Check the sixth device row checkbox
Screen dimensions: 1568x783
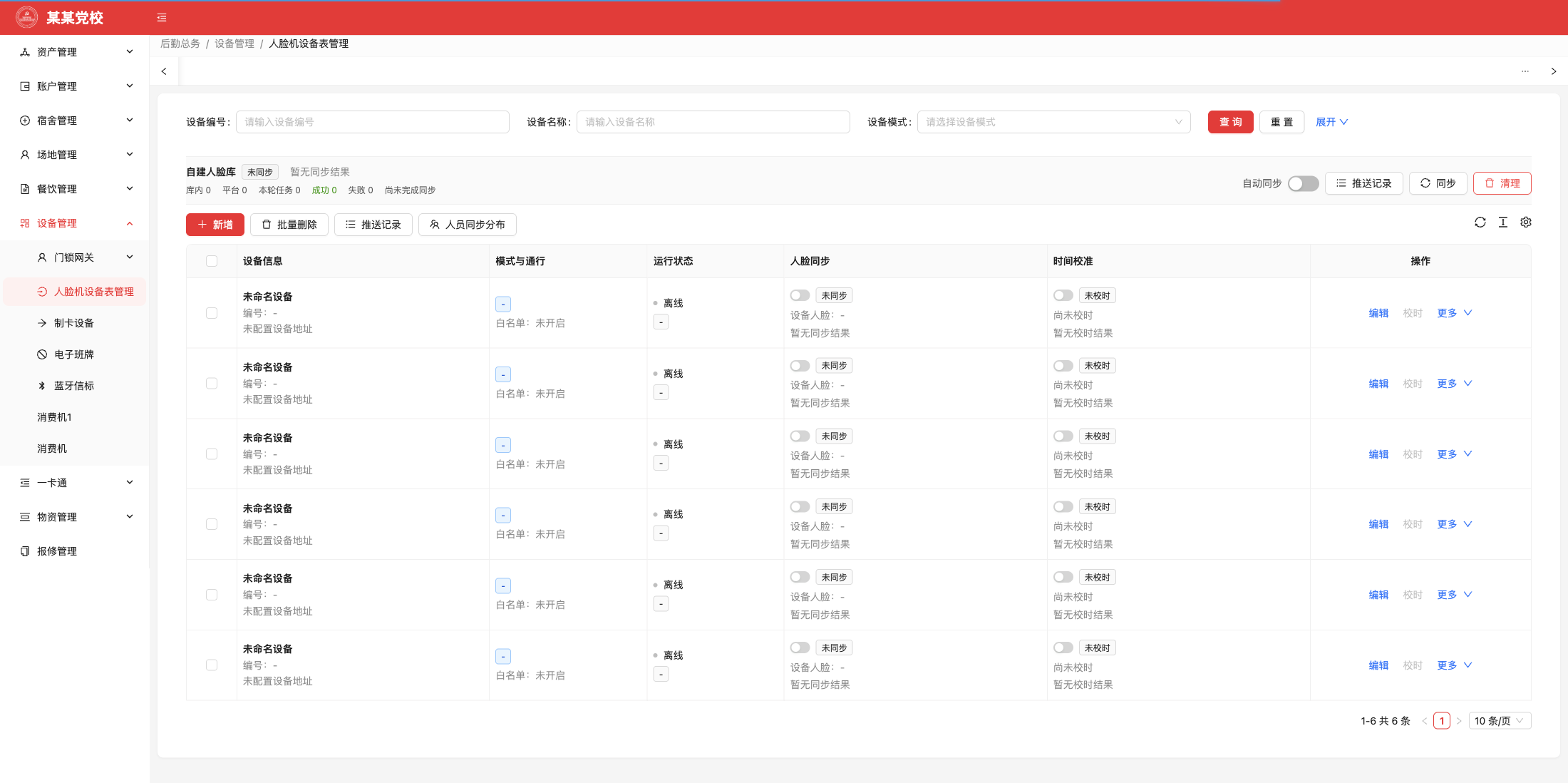click(212, 665)
